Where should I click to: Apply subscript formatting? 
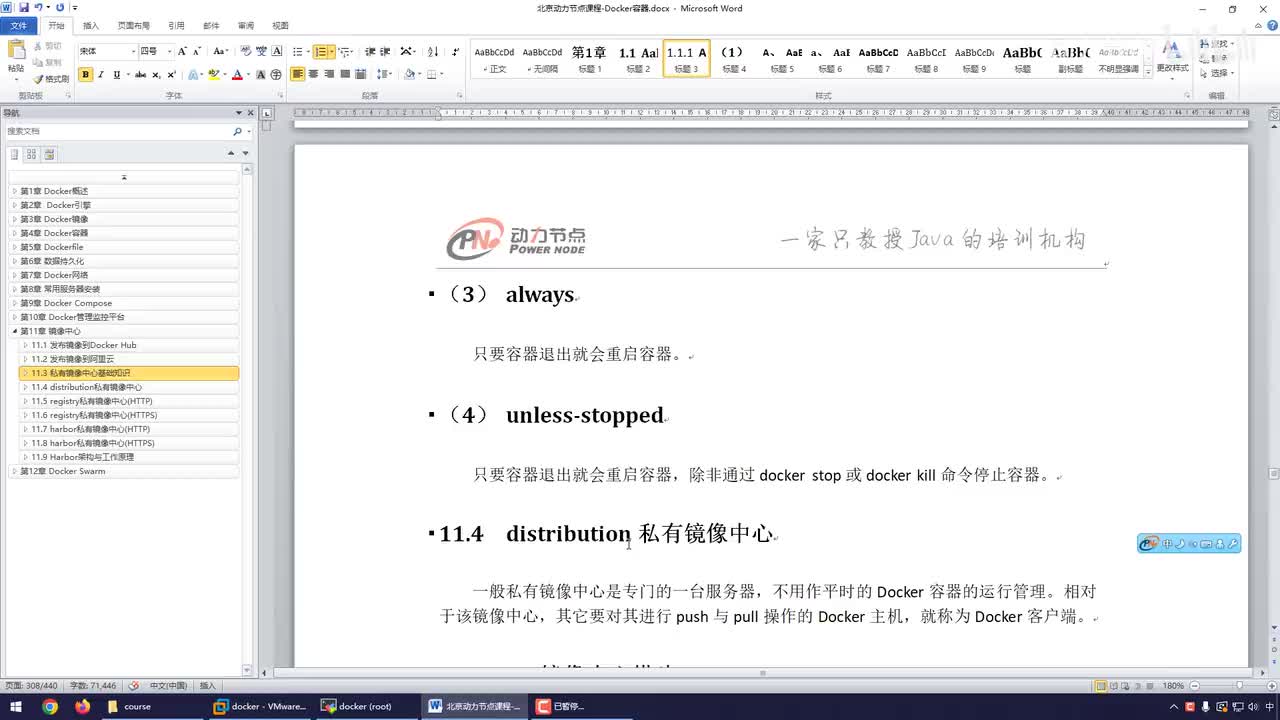[x=156, y=75]
